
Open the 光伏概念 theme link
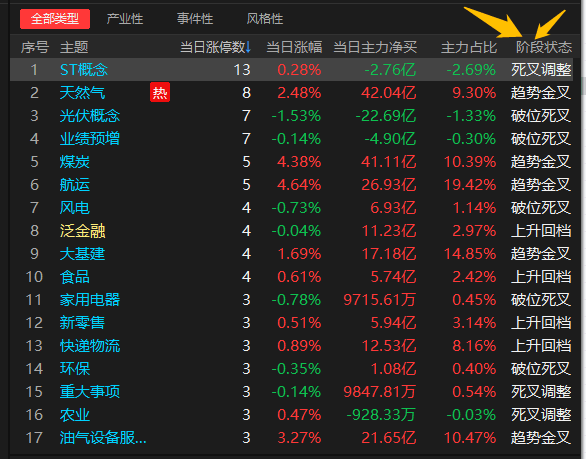coord(90,116)
